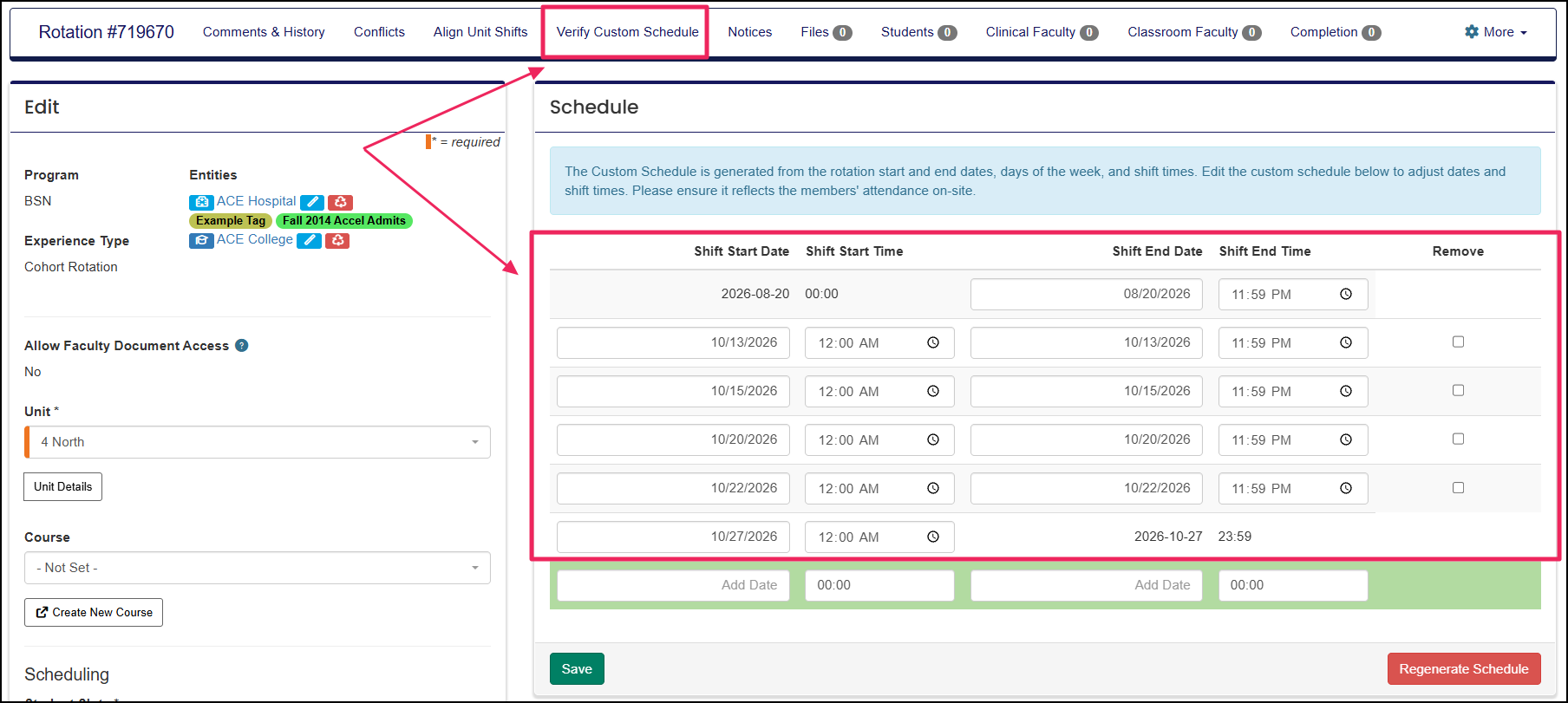Image resolution: width=1568 pixels, height=703 pixels.
Task: Open the Clinical Faculty tab
Action: coord(1042,32)
